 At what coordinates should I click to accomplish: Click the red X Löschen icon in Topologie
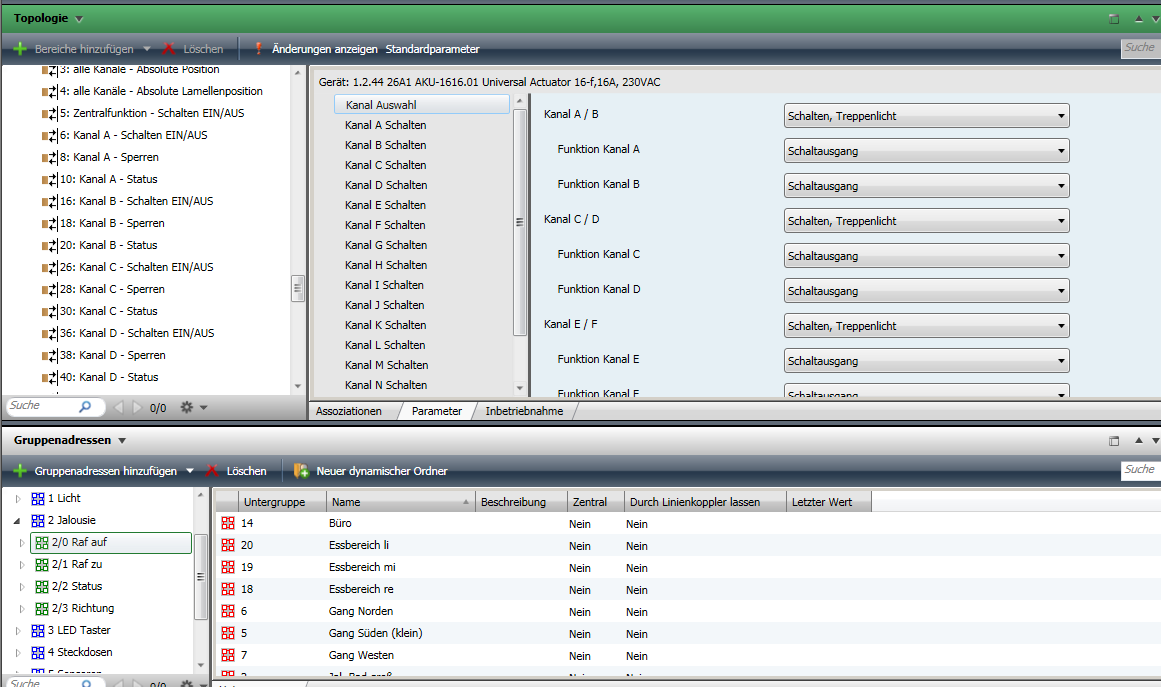click(169, 49)
